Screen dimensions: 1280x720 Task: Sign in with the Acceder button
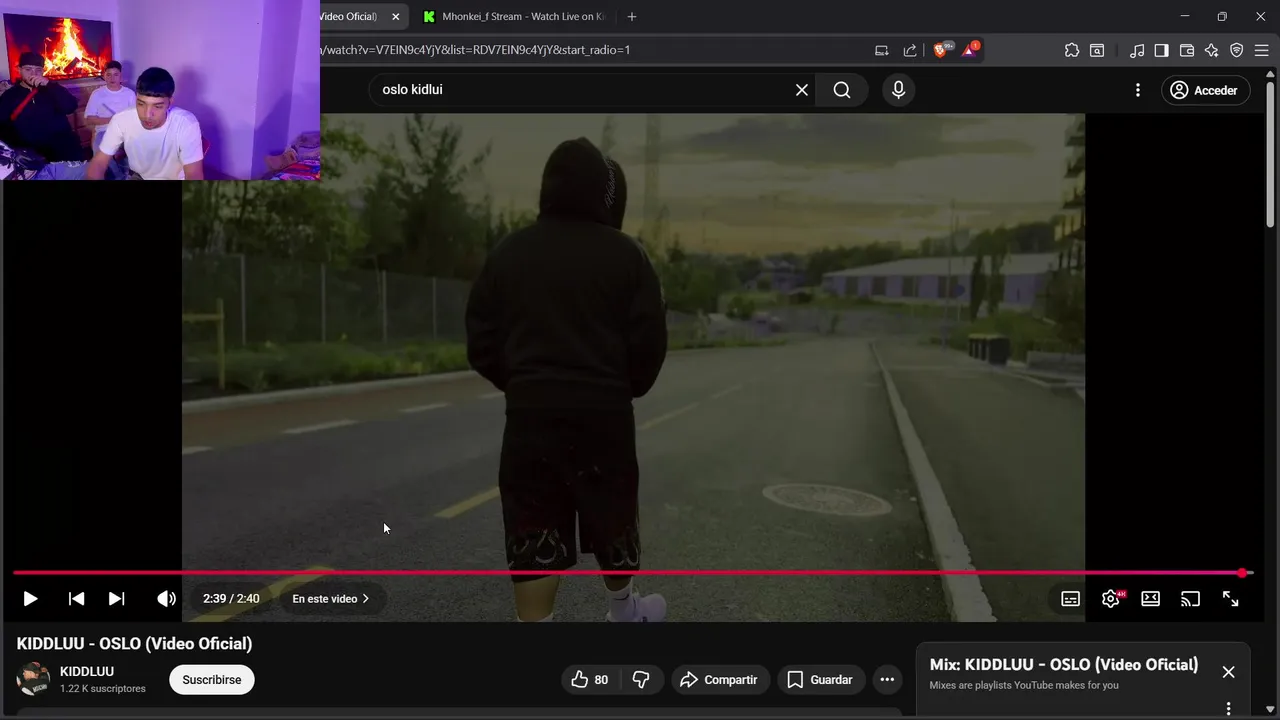pos(1204,90)
